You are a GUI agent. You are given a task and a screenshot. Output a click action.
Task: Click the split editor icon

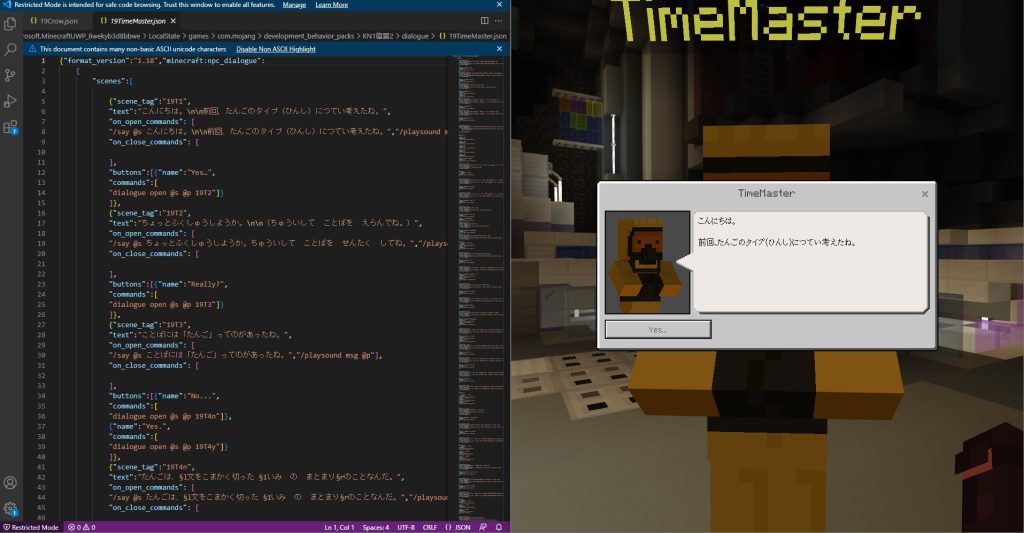click(x=485, y=21)
